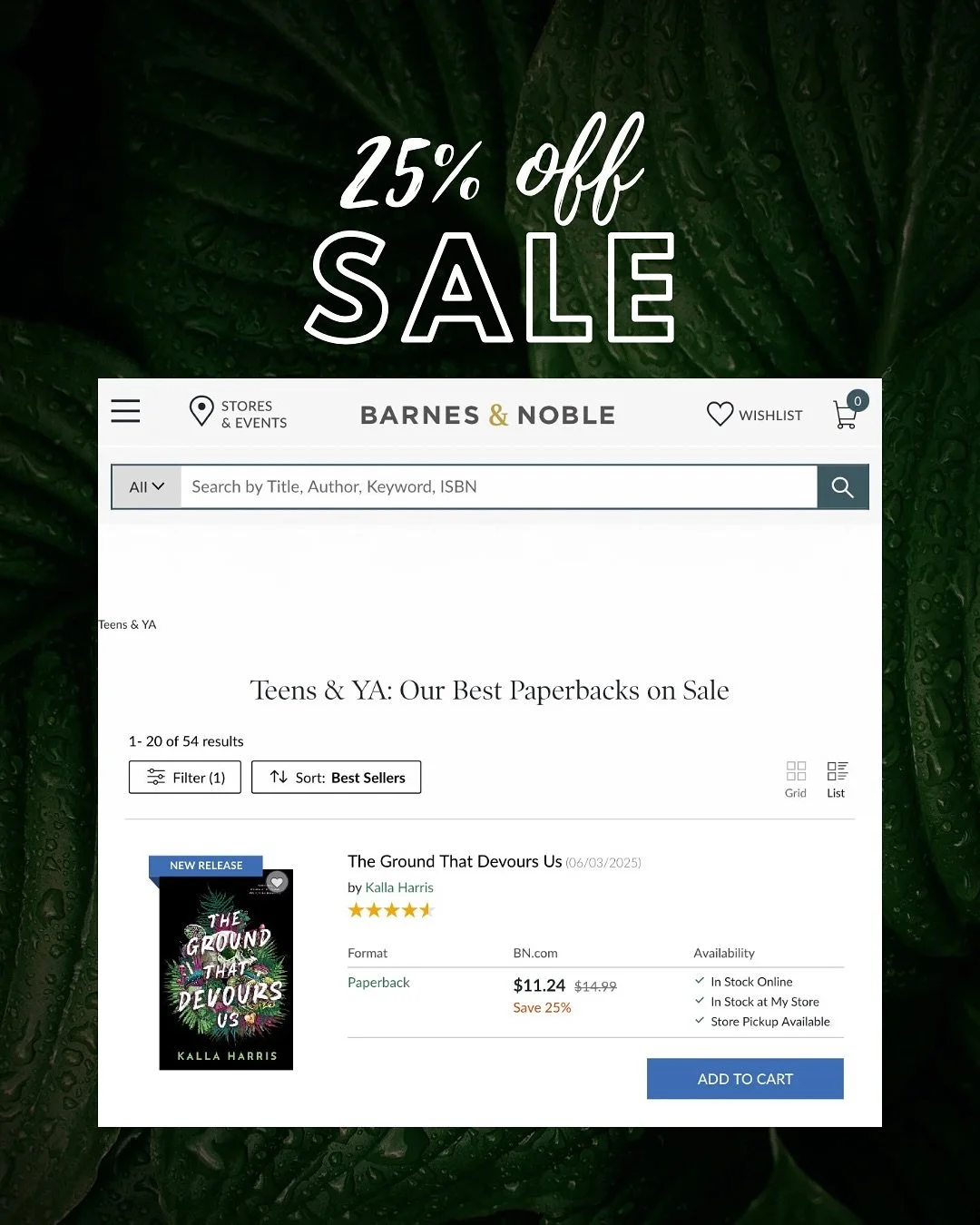Viewport: 980px width, 1225px height.
Task: Open the Sort: Best Sellers dropdown
Action: pyautogui.click(x=336, y=777)
